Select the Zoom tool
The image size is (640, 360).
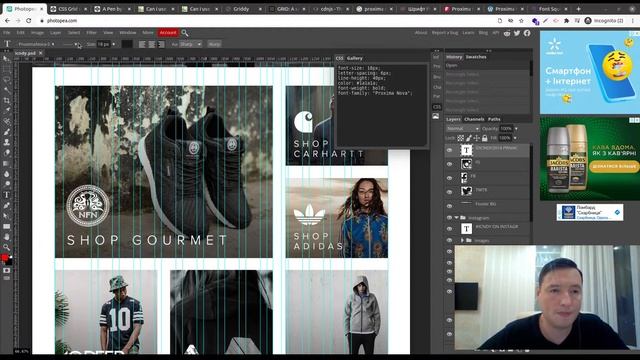7,247
